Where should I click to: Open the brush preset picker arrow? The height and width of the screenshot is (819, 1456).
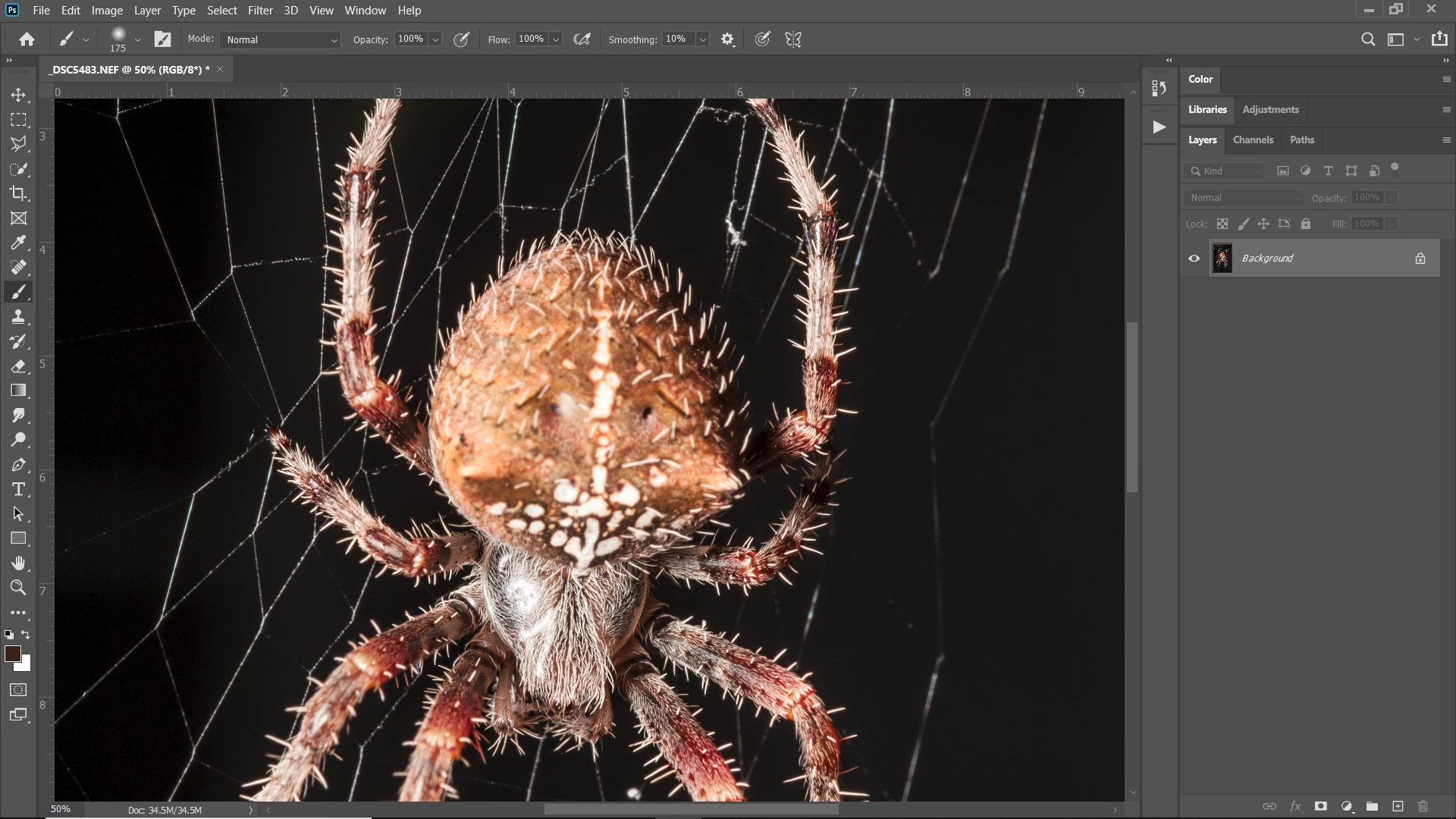click(x=137, y=39)
